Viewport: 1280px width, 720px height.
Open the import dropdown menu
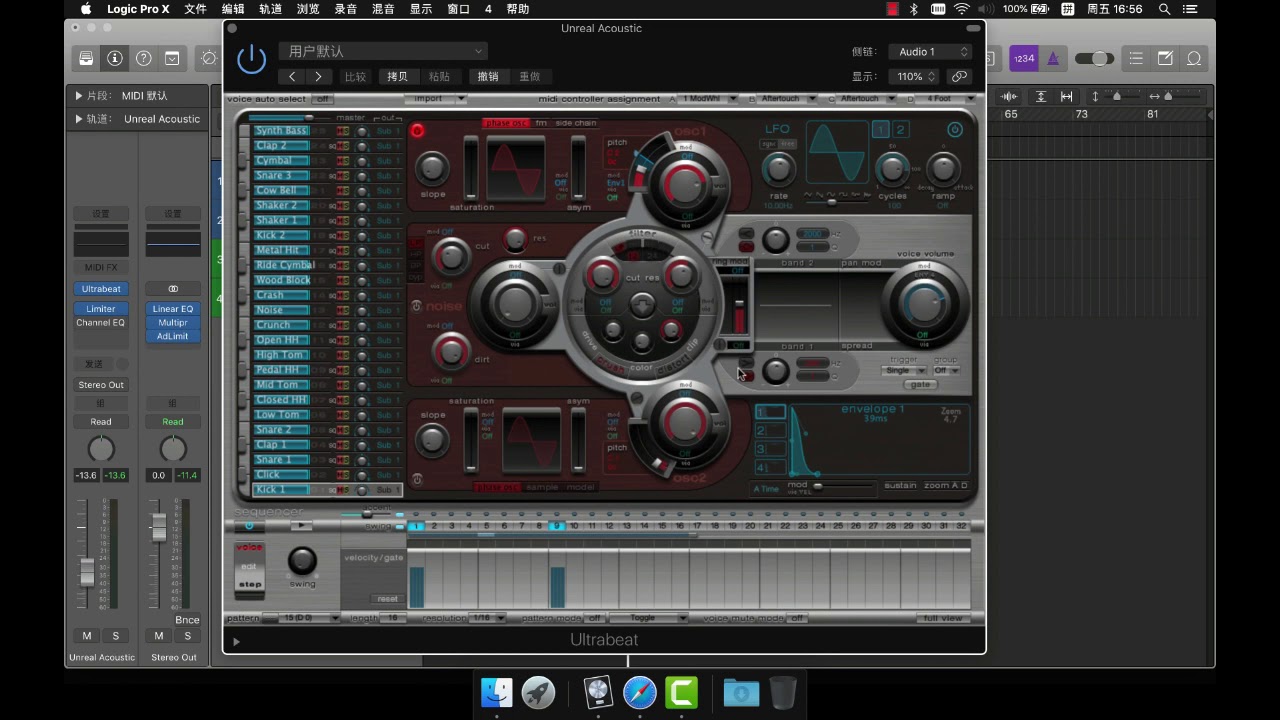[x=435, y=99]
